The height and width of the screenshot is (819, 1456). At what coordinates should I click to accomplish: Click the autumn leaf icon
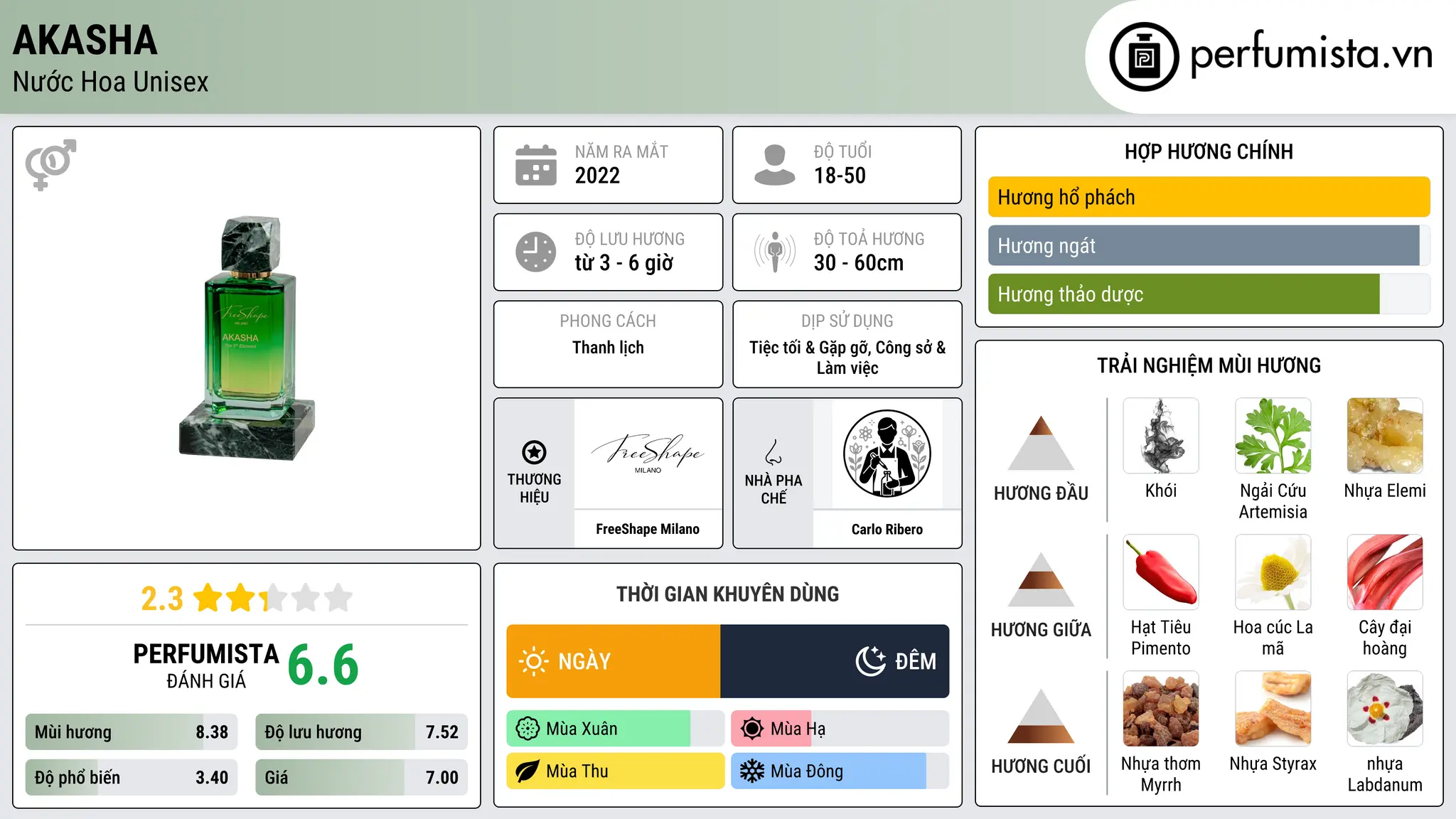[528, 771]
